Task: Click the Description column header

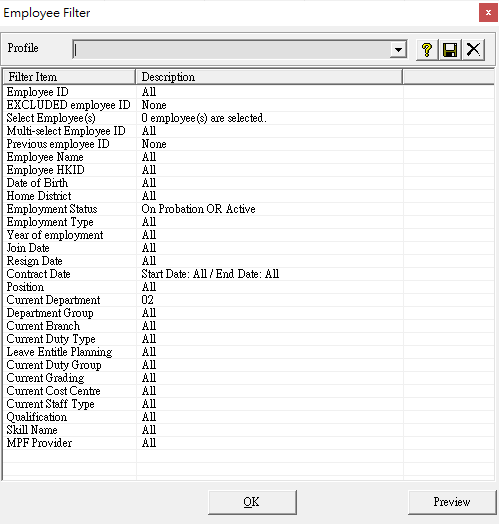Action: click(x=269, y=77)
